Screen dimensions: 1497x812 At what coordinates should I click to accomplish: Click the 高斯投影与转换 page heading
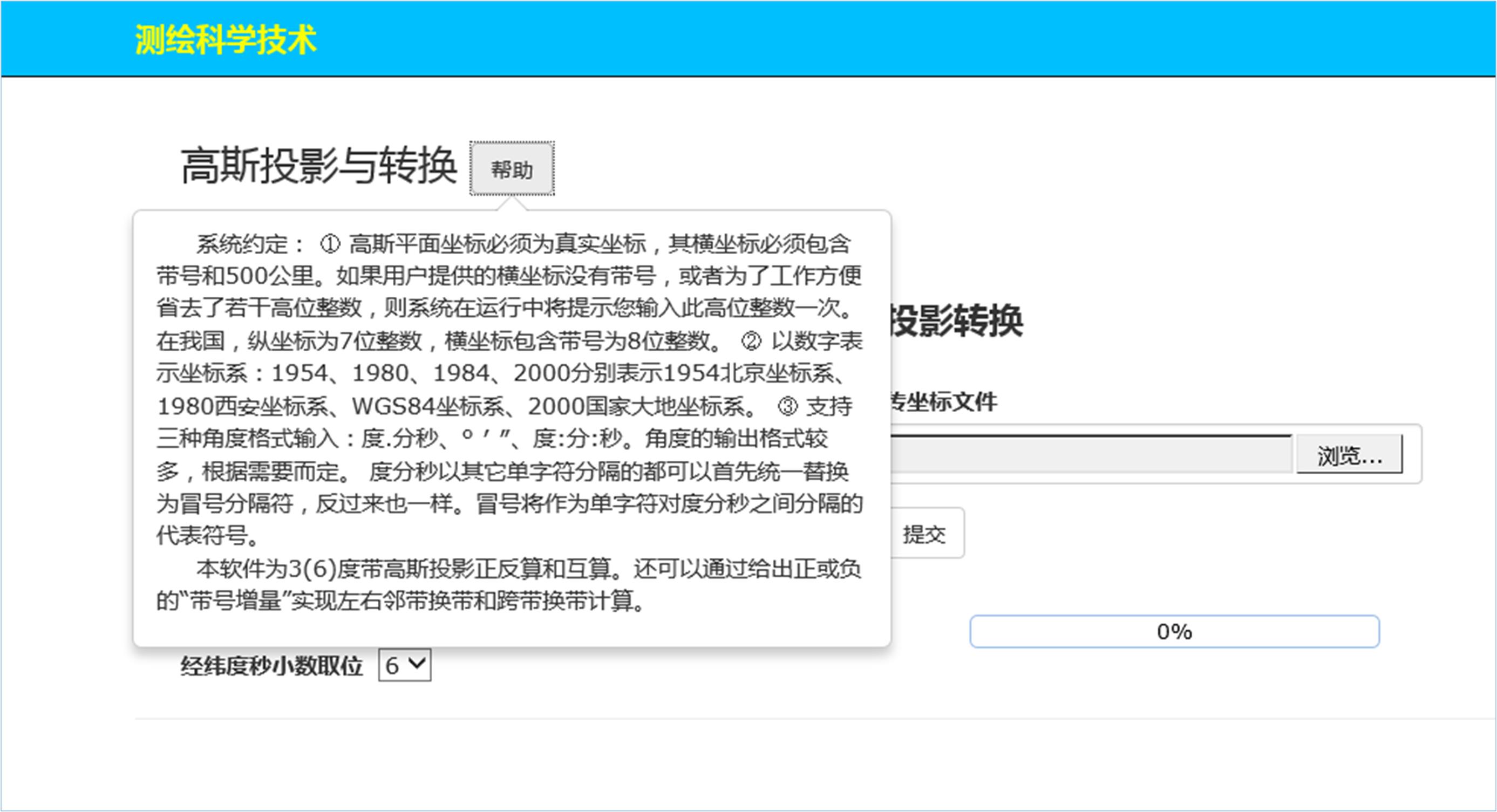click(318, 166)
